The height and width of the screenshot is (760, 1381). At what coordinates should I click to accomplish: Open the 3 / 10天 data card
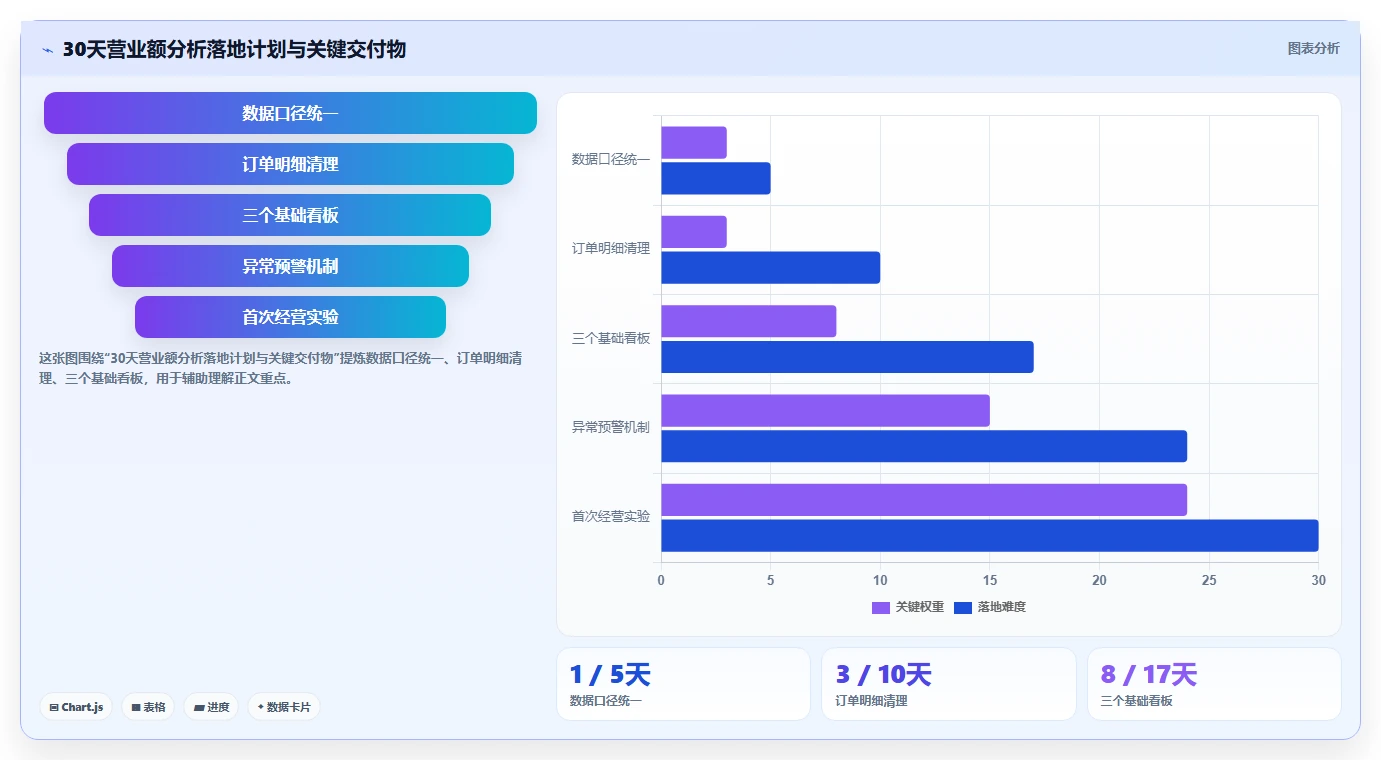coord(949,684)
